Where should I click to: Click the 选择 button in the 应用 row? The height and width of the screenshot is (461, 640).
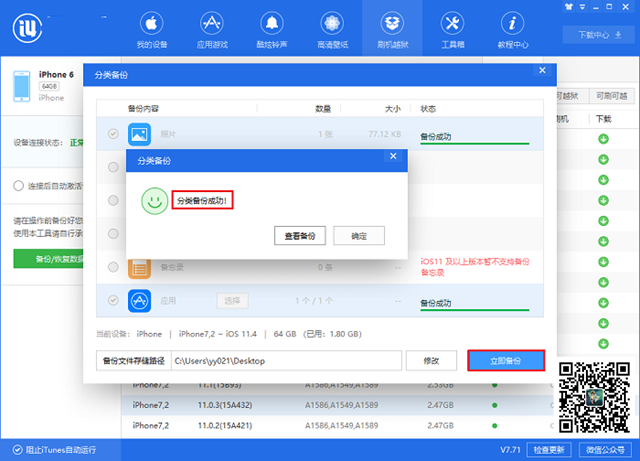(232, 301)
